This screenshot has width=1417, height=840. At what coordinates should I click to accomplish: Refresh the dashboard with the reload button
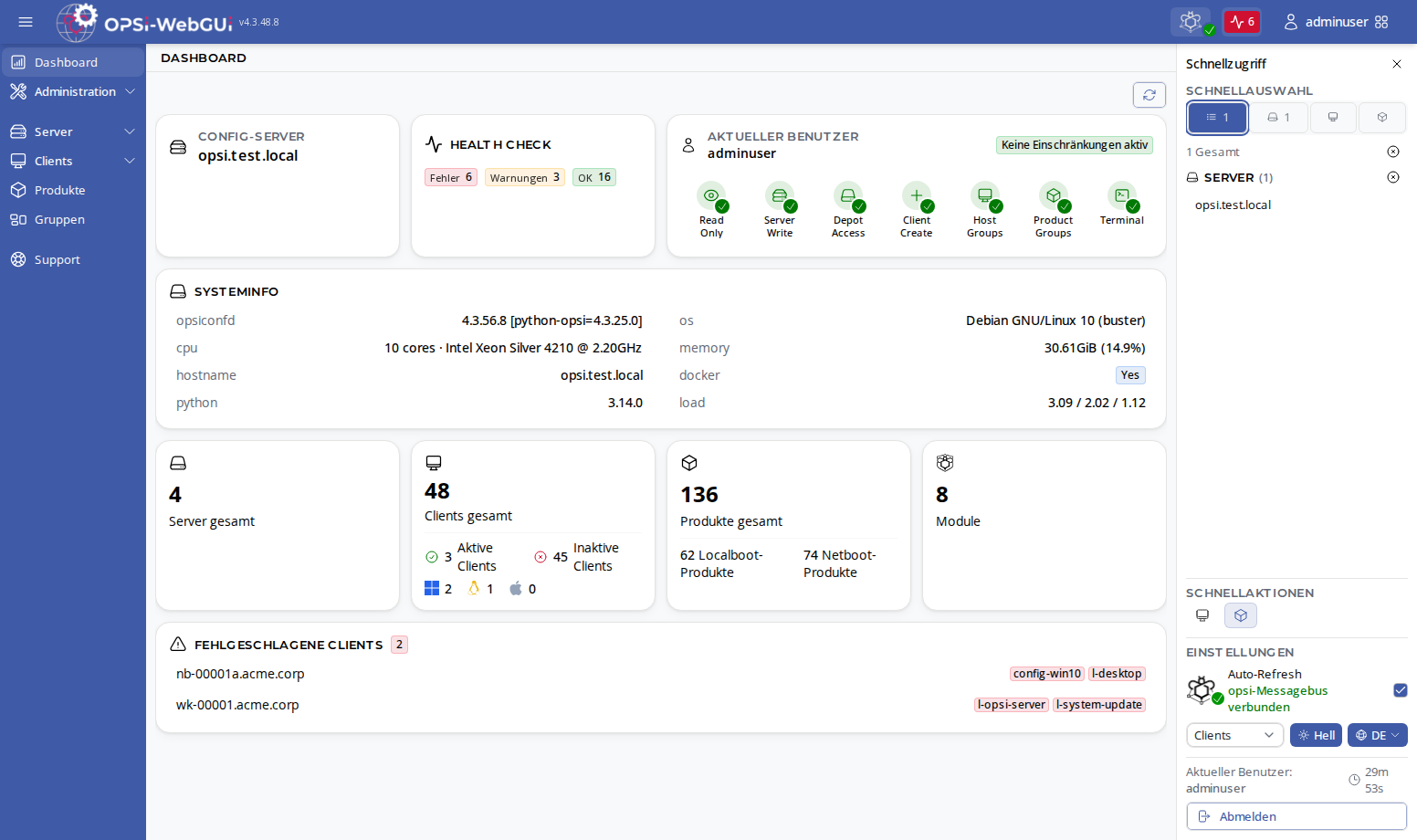tap(1149, 95)
